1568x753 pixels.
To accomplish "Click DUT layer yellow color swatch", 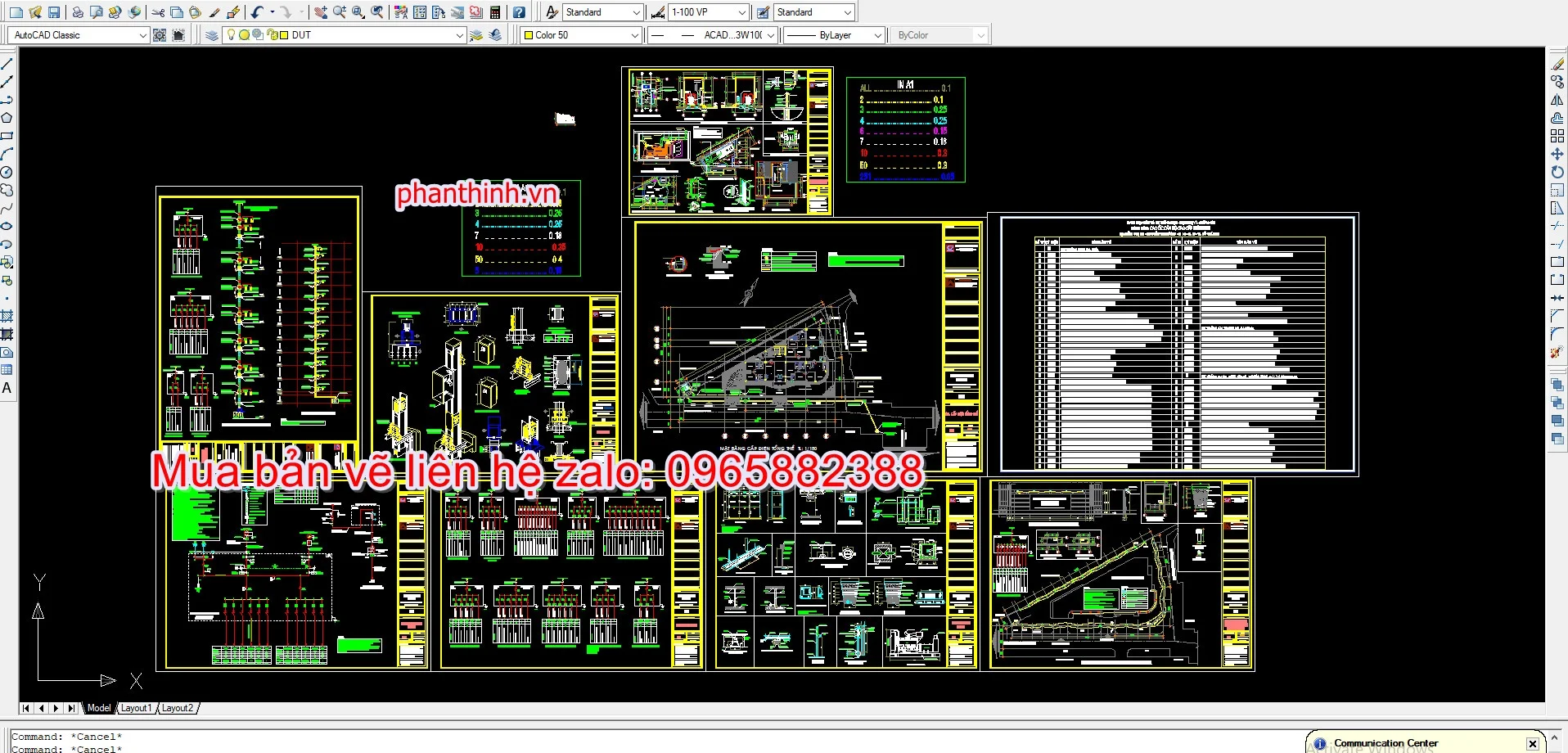I will [283, 35].
